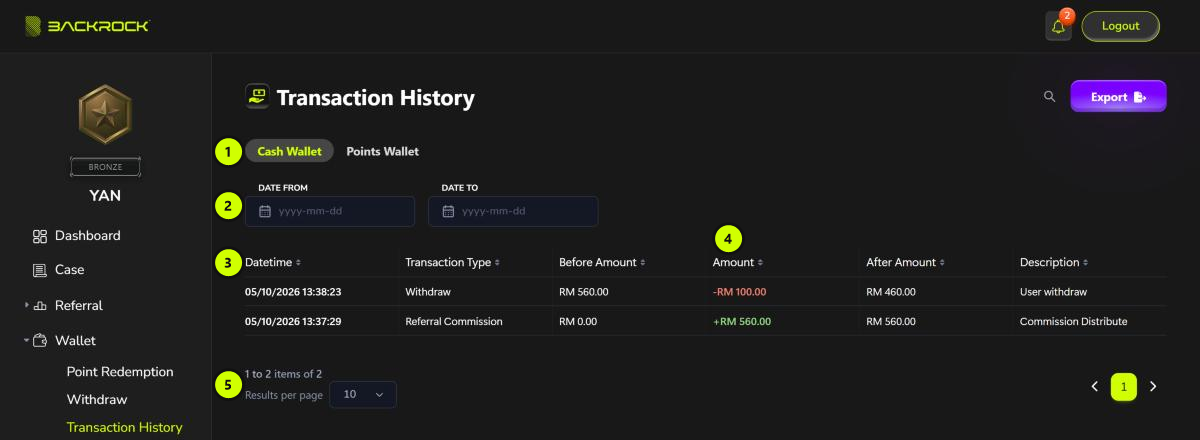This screenshot has height=440, width=1200.
Task: Click the -RM 100.00 amount
Action: pos(739,292)
